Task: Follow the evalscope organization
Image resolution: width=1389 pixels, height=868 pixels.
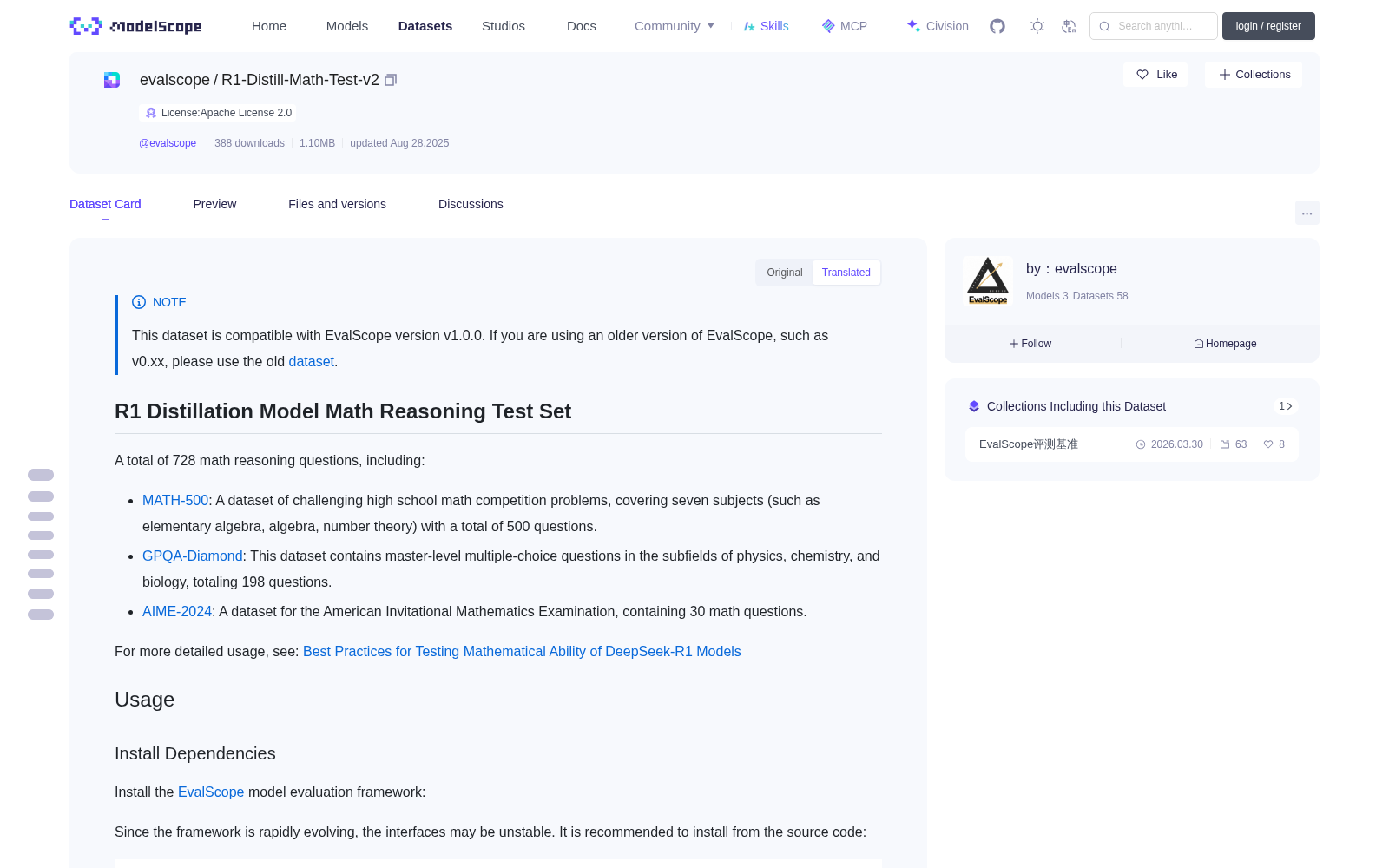Action: click(x=1030, y=344)
